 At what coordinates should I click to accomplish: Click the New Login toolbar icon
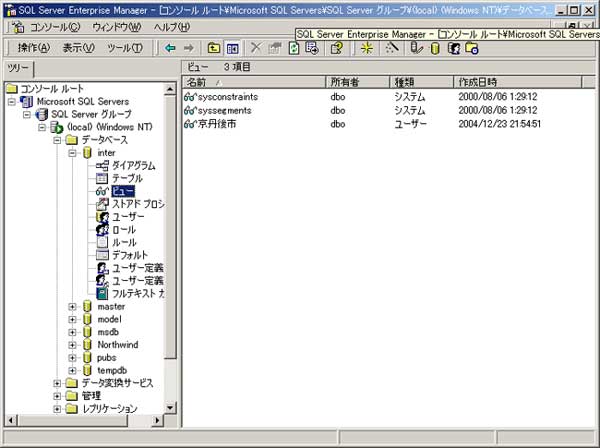coord(453,48)
